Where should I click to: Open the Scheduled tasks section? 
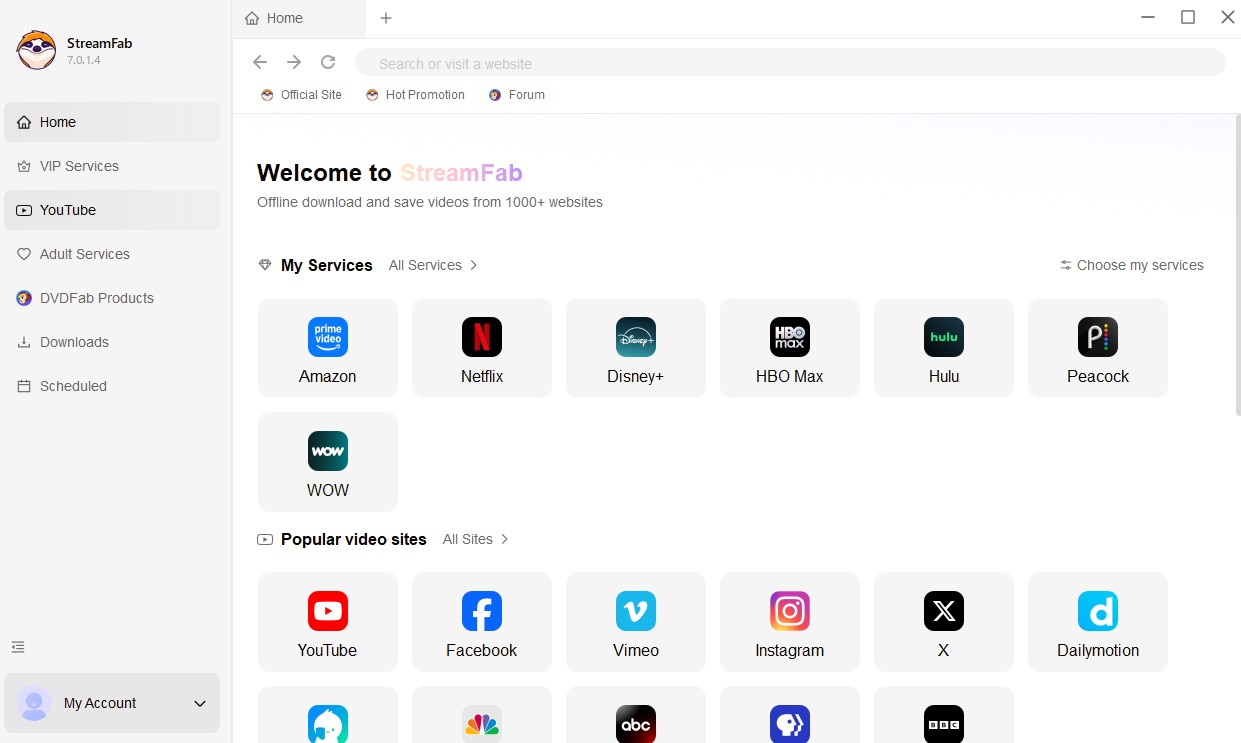point(72,386)
